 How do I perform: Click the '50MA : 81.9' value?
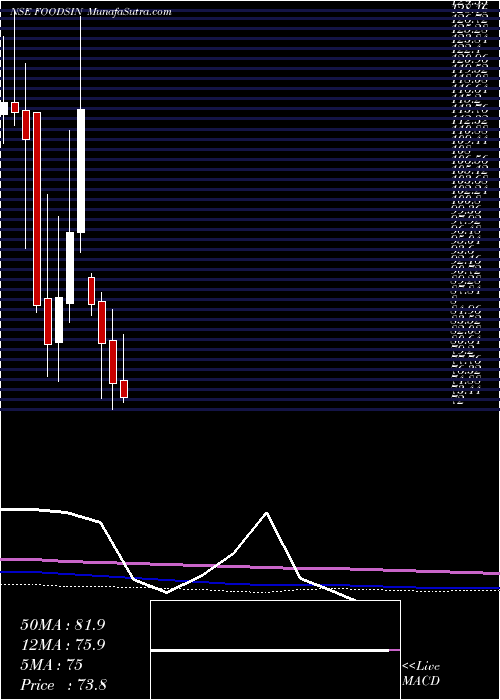coord(63,625)
